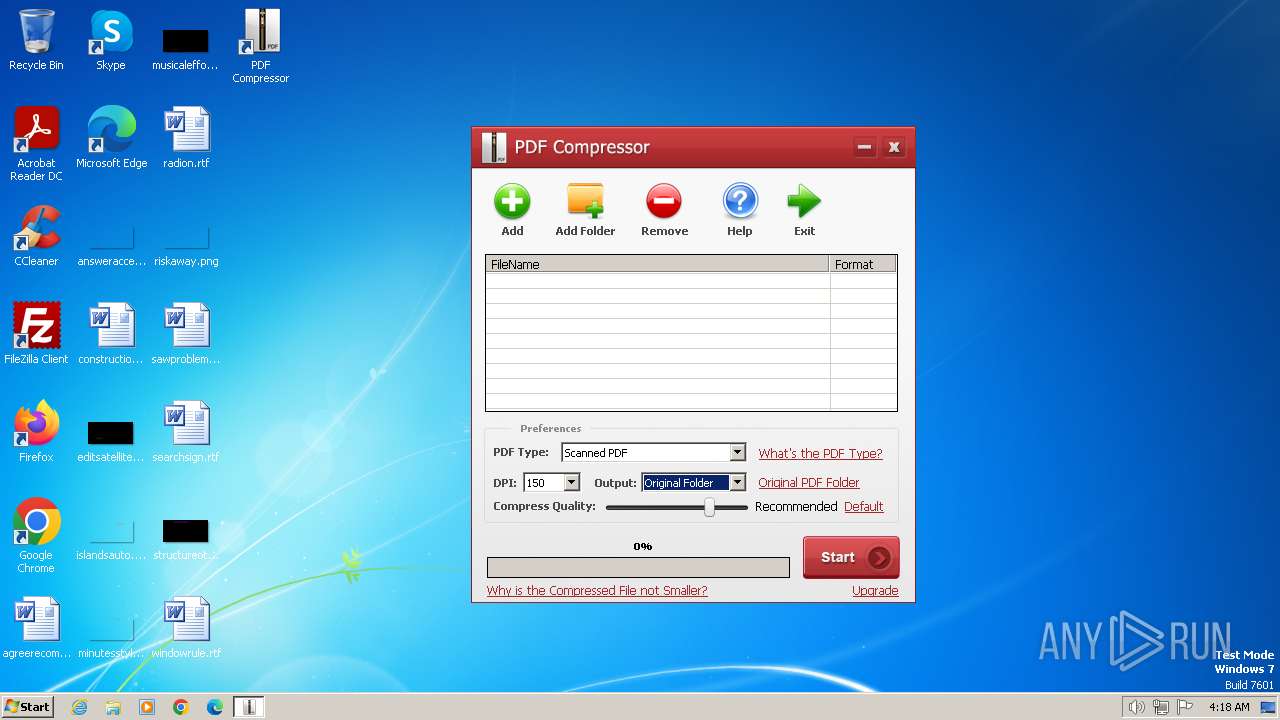Select searchsign.rtf desktop file
The height and width of the screenshot is (720, 1280).
coord(186,432)
